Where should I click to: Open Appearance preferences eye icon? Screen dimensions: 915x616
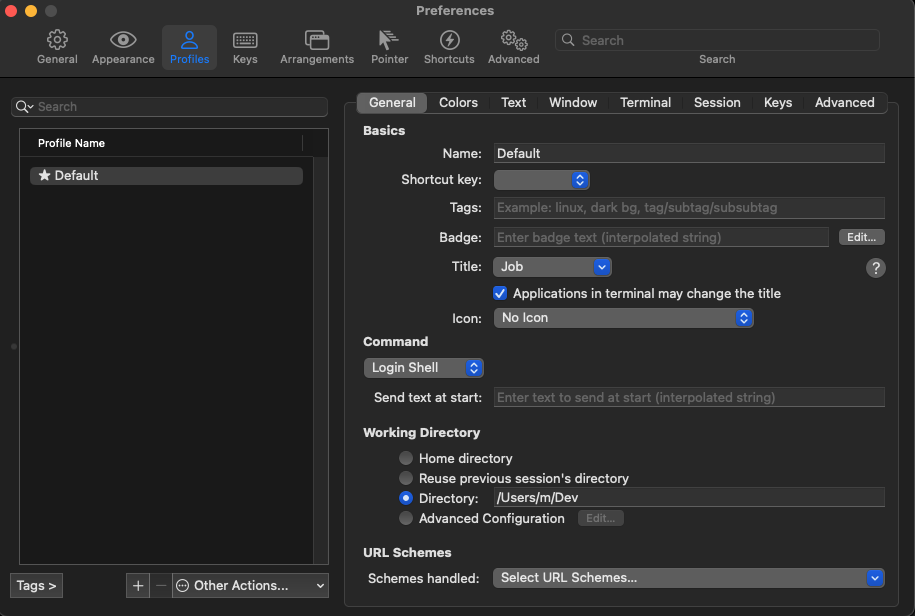(x=123, y=40)
